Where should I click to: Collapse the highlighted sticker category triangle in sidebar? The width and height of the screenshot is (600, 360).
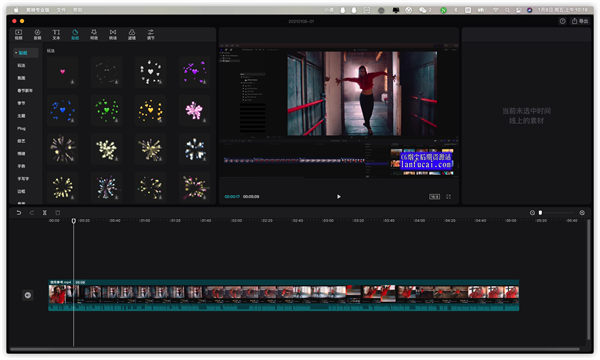pyautogui.click(x=16, y=53)
